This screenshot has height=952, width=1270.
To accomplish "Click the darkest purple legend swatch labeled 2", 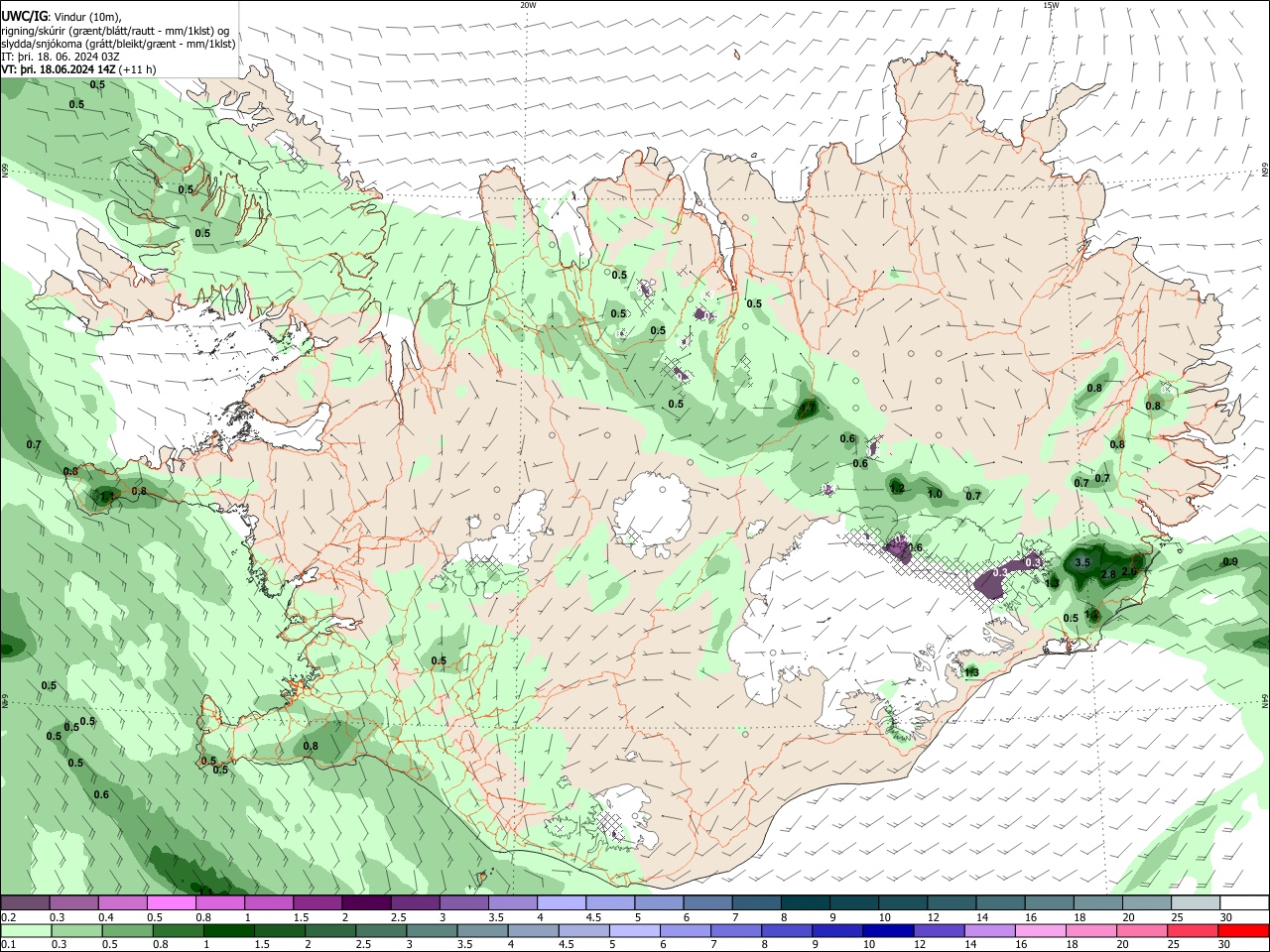I will 366,903.
